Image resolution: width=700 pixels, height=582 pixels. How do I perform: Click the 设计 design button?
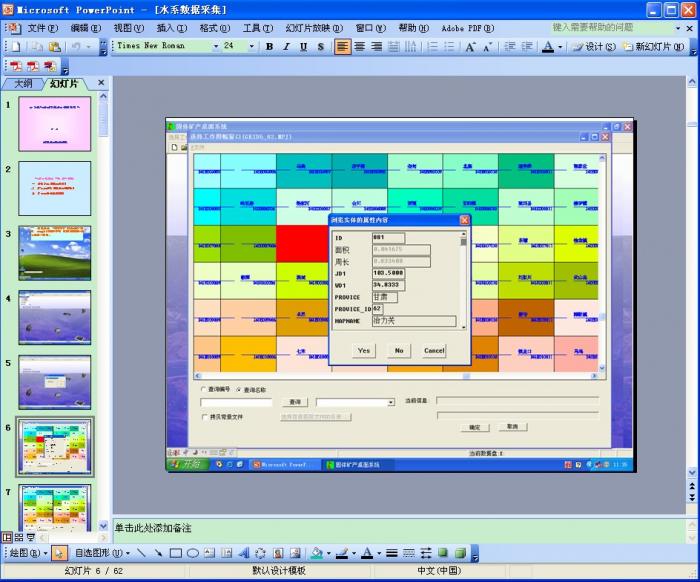(594, 47)
